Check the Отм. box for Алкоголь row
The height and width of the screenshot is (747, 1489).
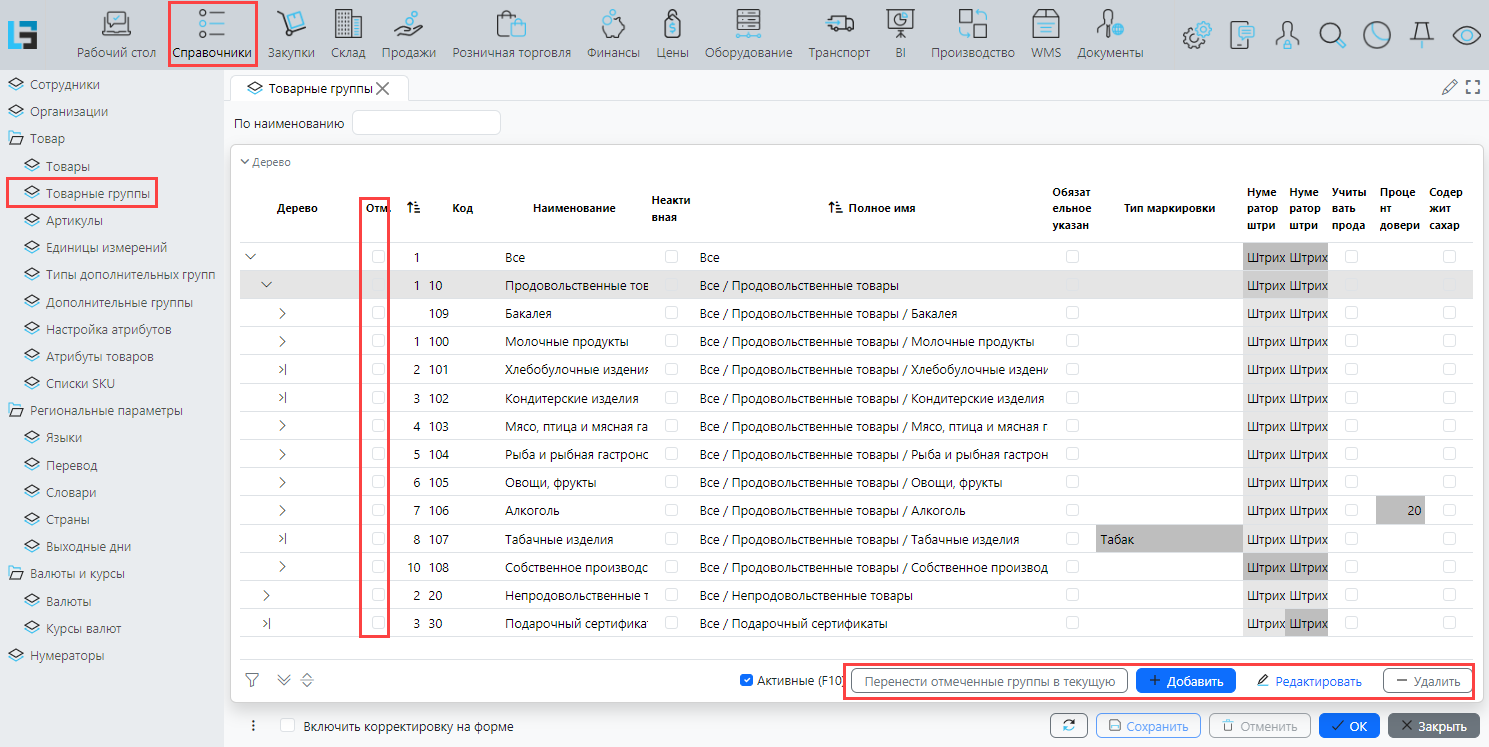point(378,510)
